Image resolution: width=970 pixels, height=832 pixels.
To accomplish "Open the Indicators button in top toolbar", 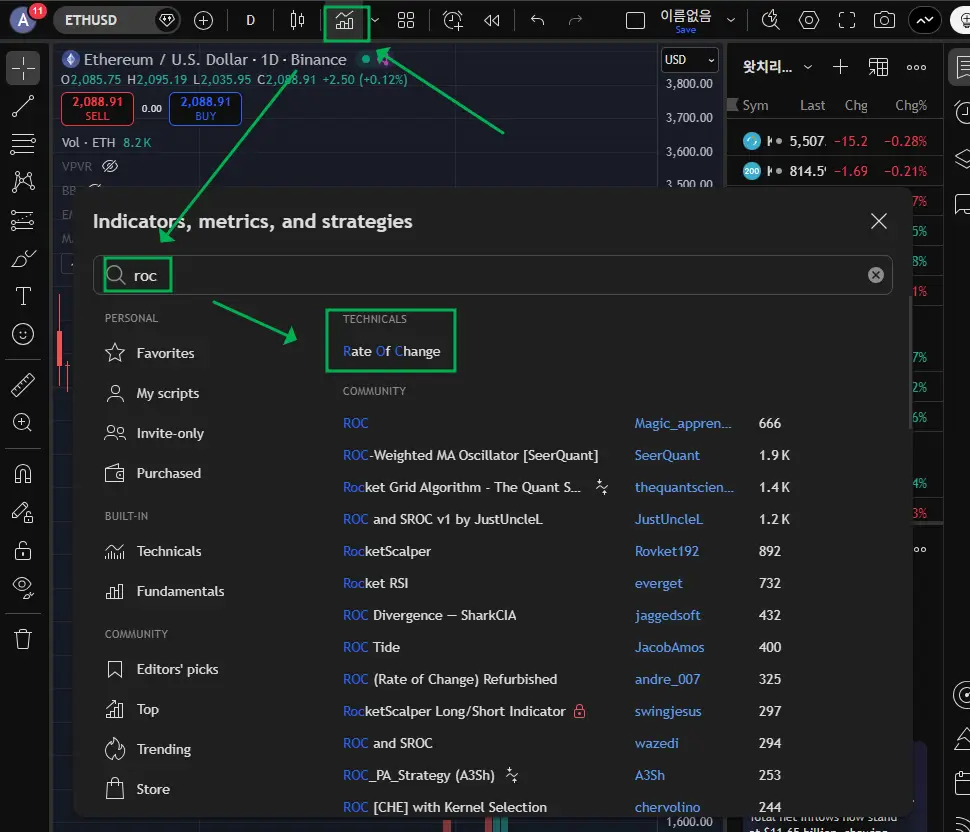I will tap(345, 20).
